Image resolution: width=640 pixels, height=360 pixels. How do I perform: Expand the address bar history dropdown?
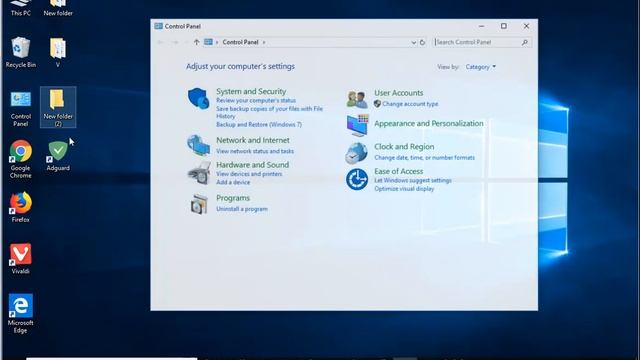tap(413, 42)
